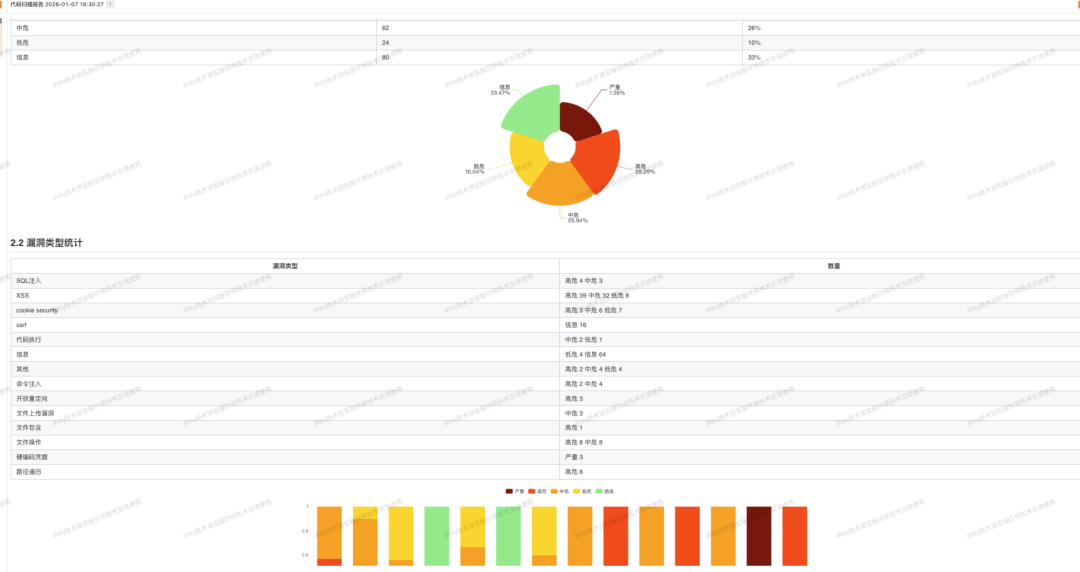Click the count cell 高危 39 中危 32 低危 8

click(820, 296)
